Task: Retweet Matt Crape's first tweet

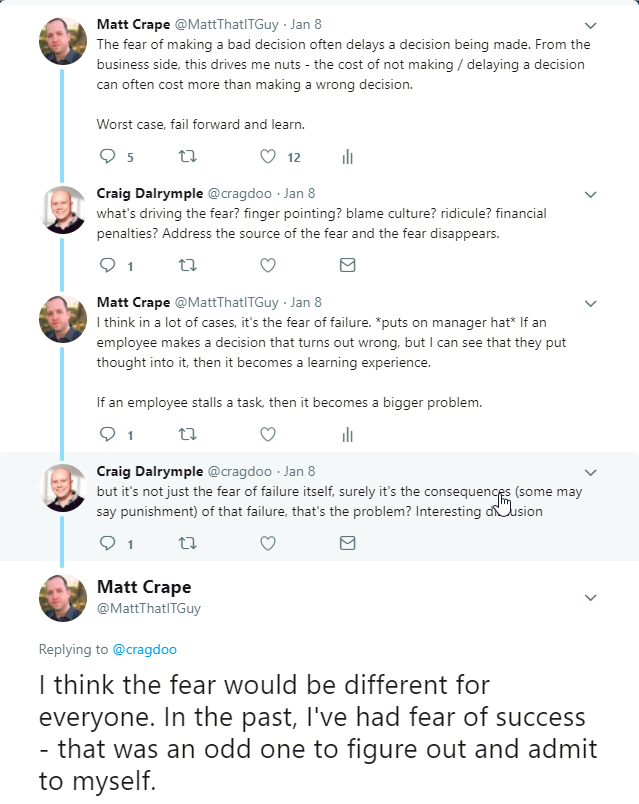Action: 187,157
